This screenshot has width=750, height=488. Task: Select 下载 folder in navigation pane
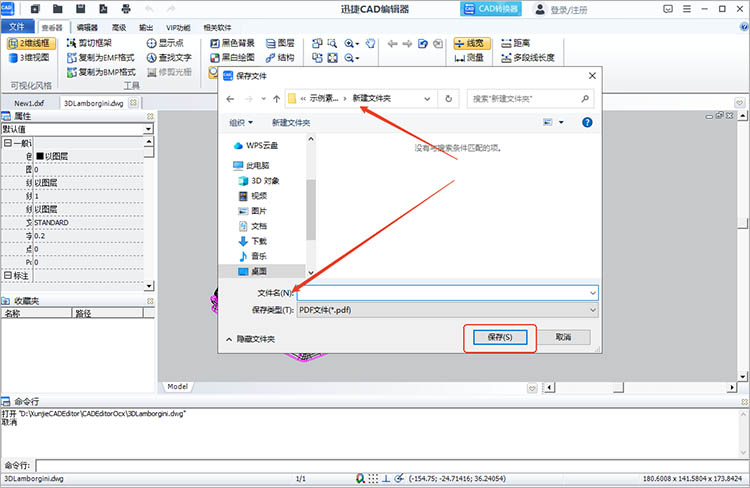pos(253,241)
